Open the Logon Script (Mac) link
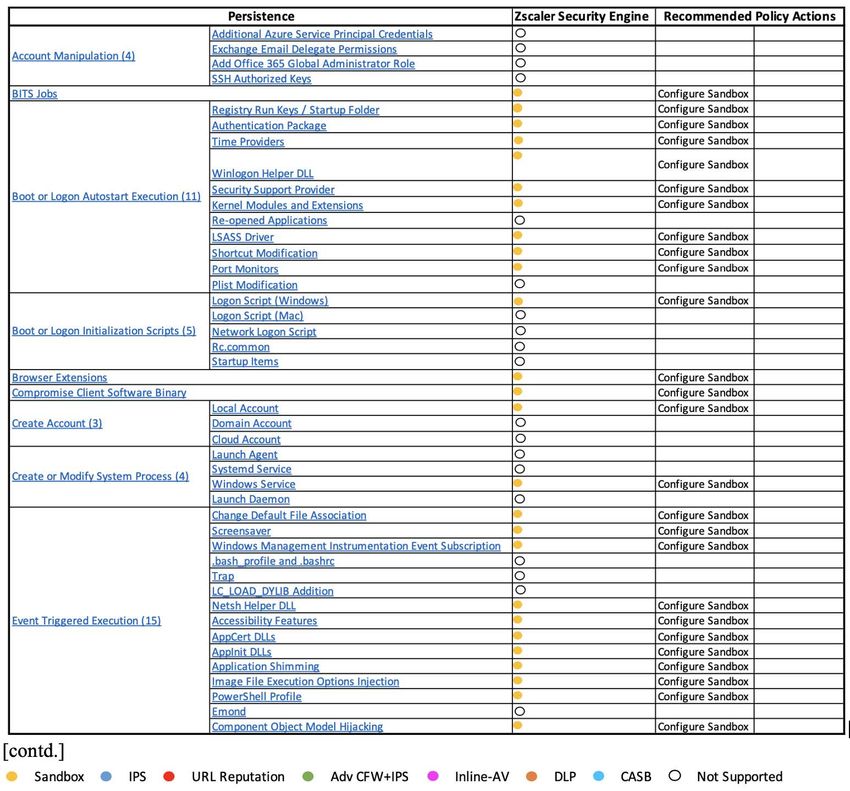 point(257,316)
